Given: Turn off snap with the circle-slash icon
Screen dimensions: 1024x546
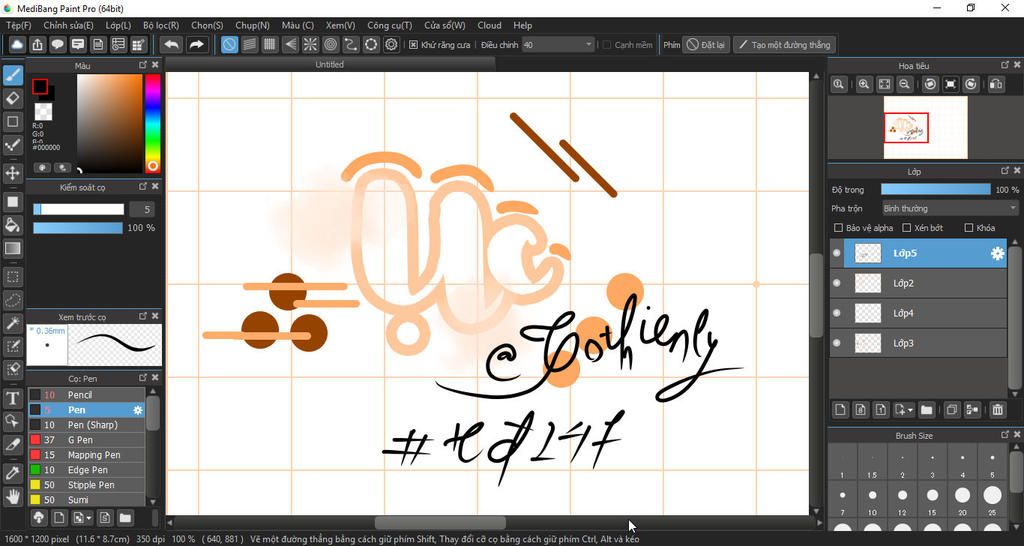Looking at the screenshot, I should coord(229,44).
